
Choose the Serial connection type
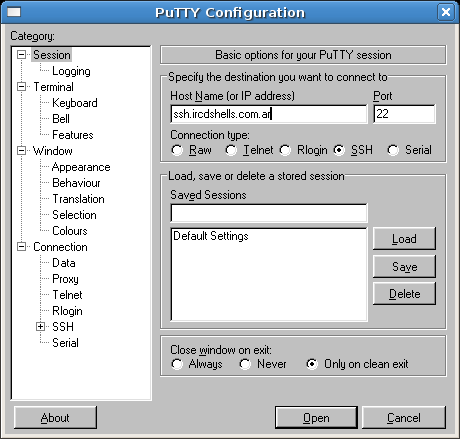393,150
